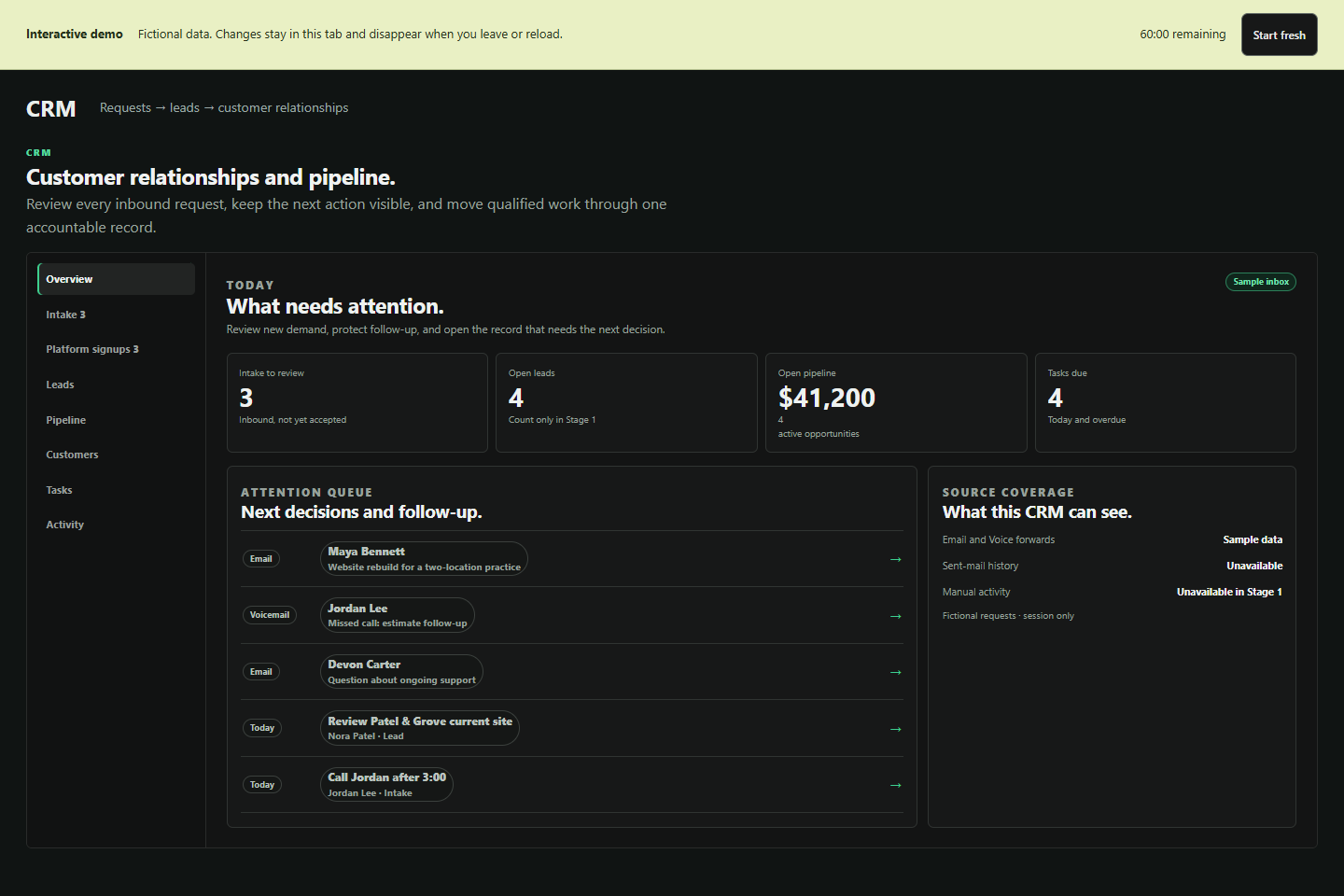The width and height of the screenshot is (1344, 896).
Task: Click Email tag on Devon Carter row
Action: pyautogui.click(x=261, y=672)
